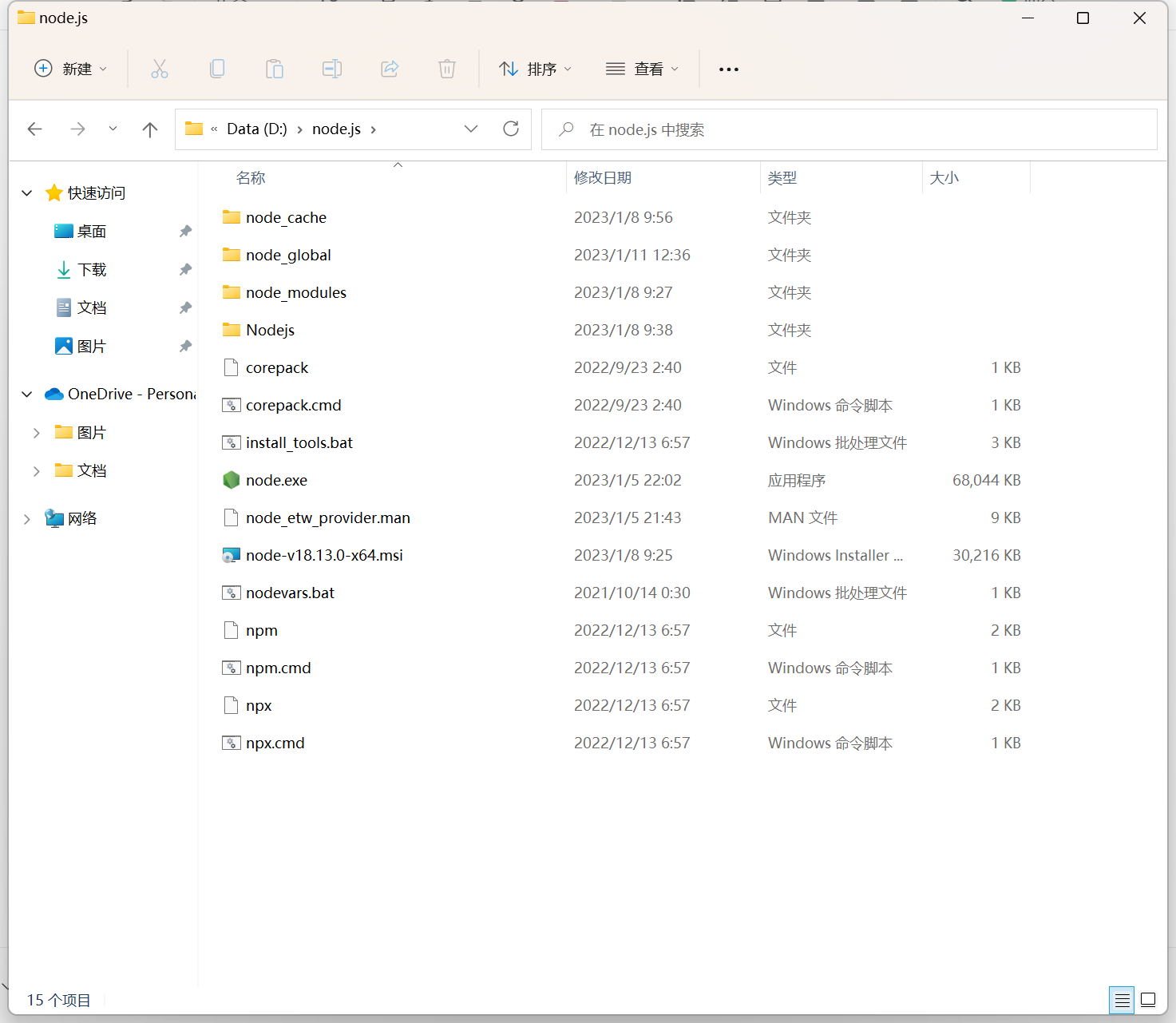This screenshot has width=1176, height=1023.
Task: Refresh the folder with the reload icon
Action: [511, 129]
